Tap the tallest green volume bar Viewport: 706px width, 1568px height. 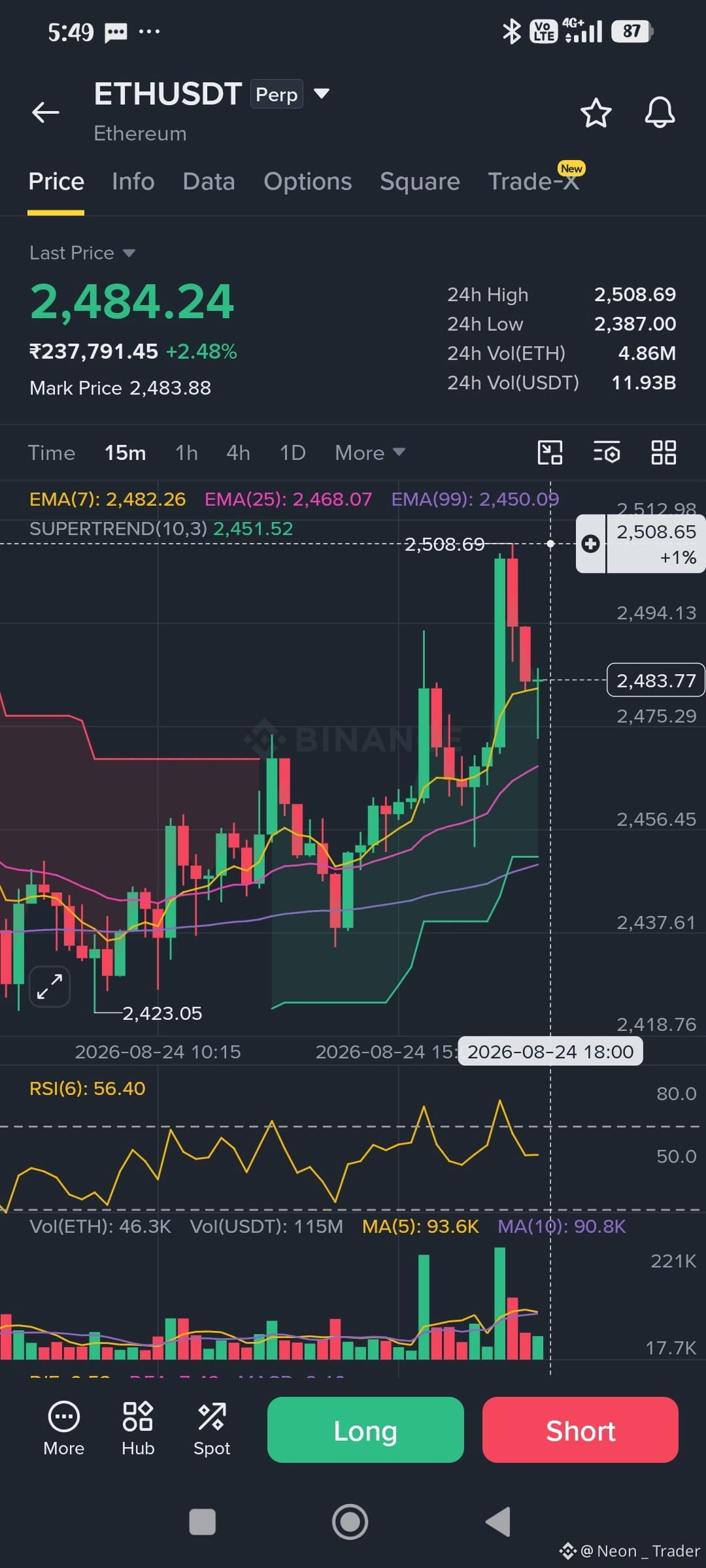click(500, 1303)
